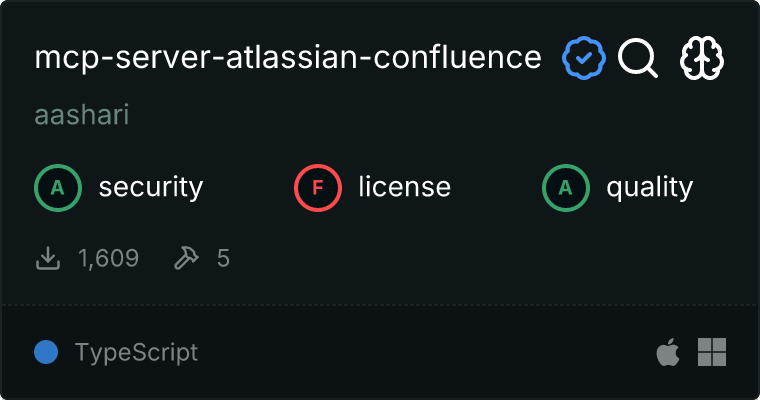The height and width of the screenshot is (400, 760).
Task: Click the Apple platform icon
Action: tap(666, 352)
